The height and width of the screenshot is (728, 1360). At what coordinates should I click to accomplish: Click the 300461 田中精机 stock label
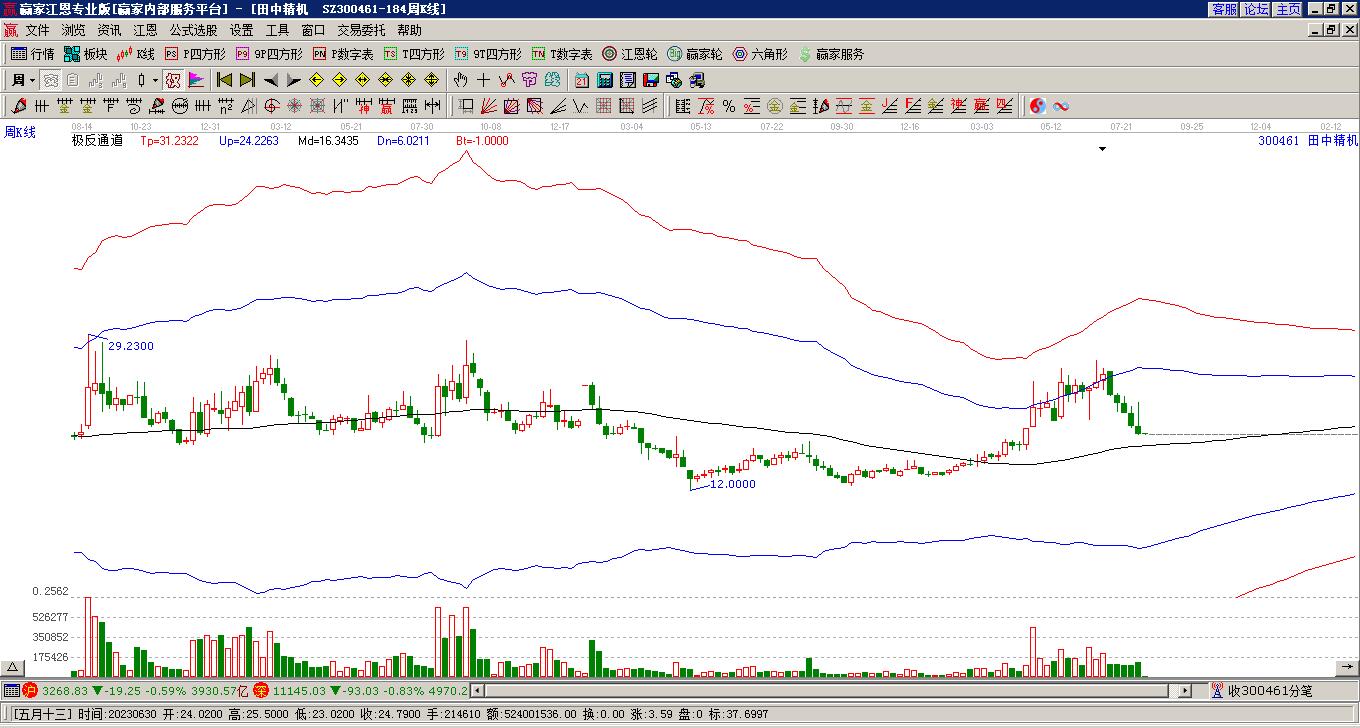(1308, 141)
